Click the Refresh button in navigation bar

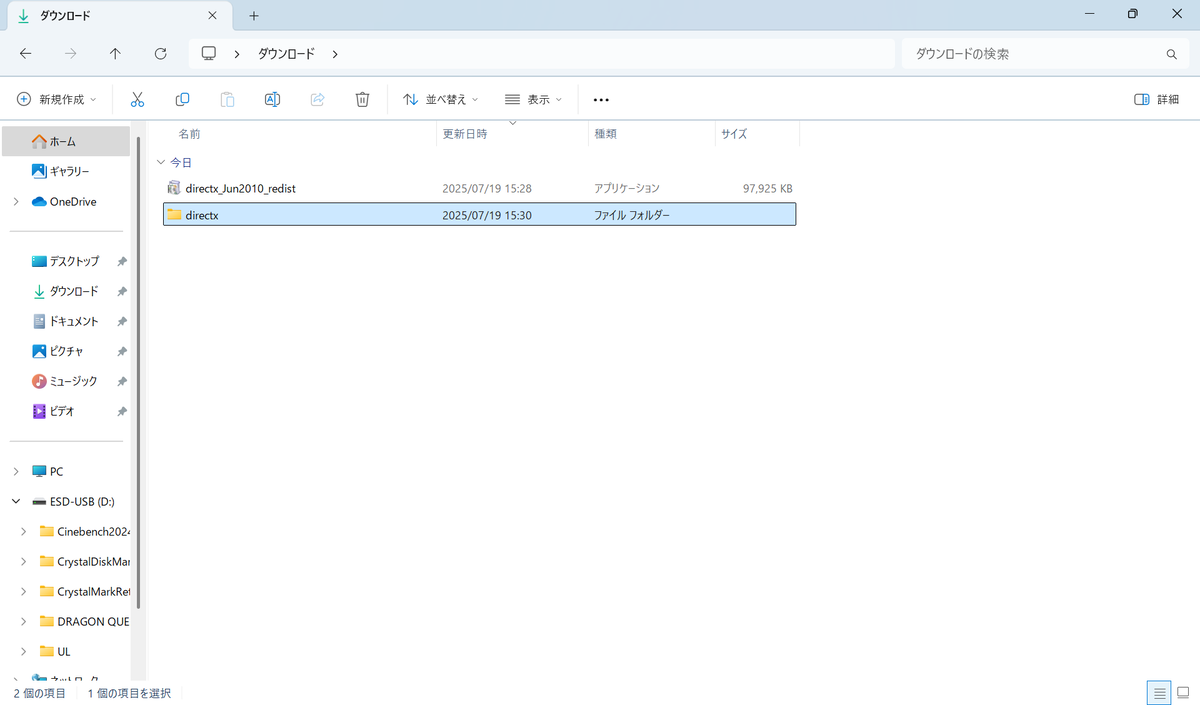[160, 54]
